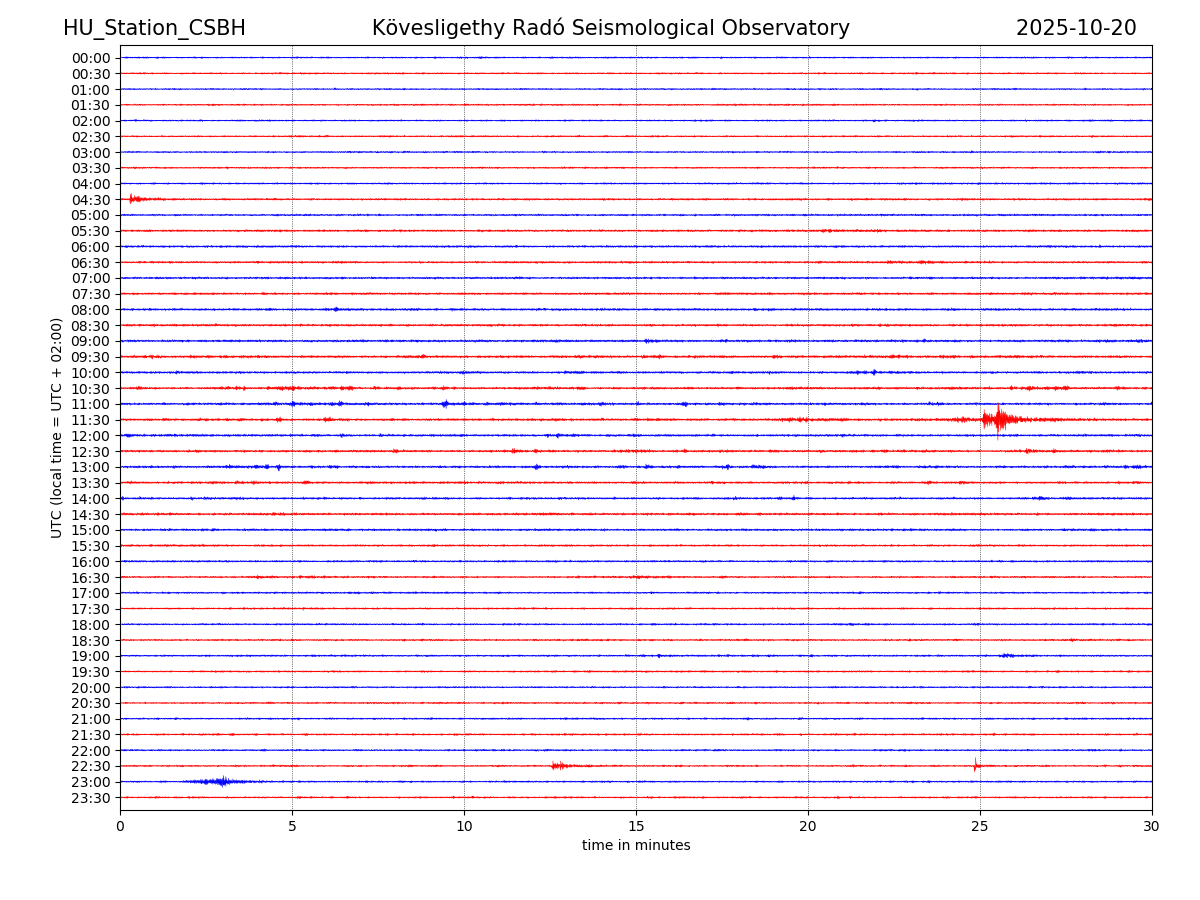Click the 00:00 row time label
Viewport: 1200px width, 900px height.
pyautogui.click(x=91, y=58)
